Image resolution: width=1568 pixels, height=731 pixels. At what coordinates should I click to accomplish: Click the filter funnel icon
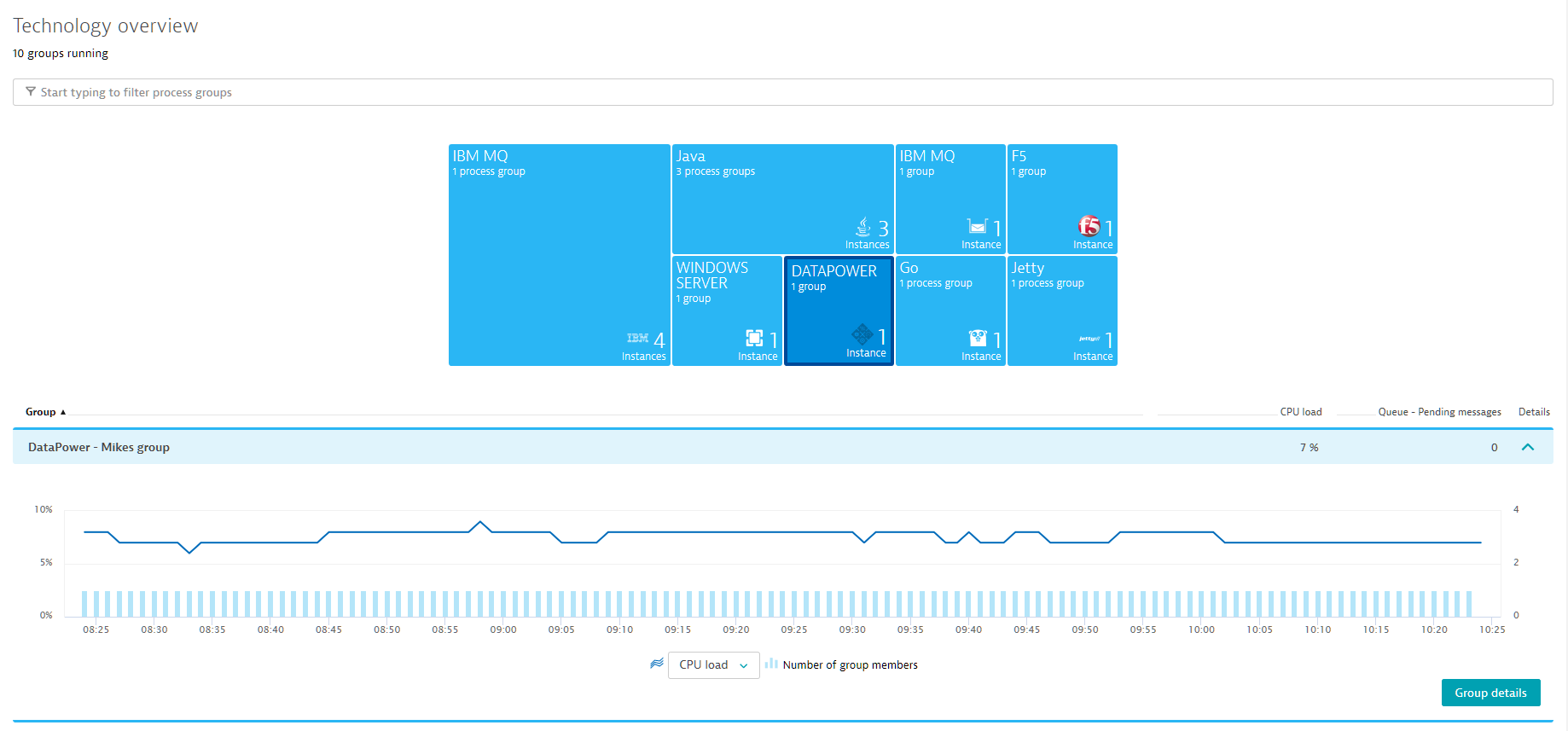pos(31,92)
